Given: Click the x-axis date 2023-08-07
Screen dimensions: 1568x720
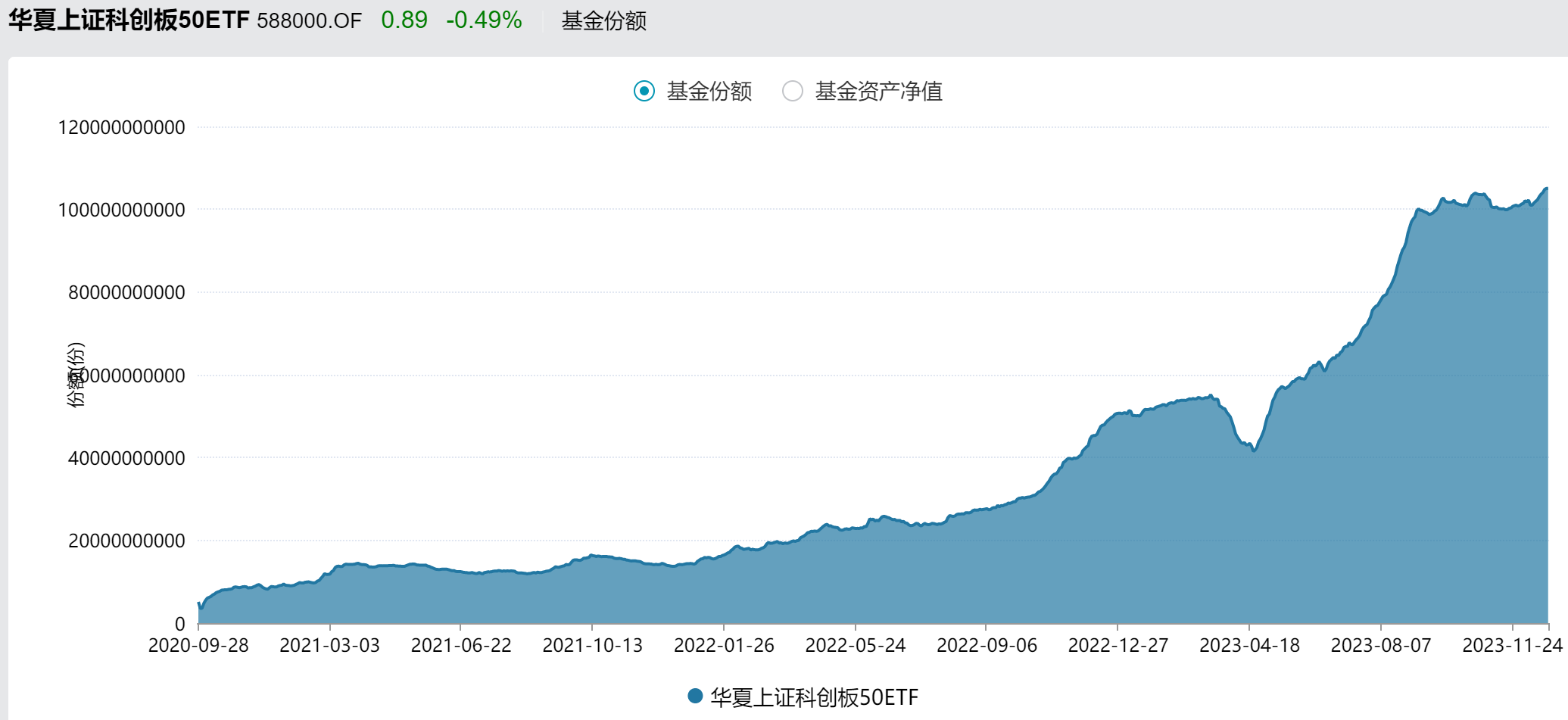Looking at the screenshot, I should (1381, 646).
